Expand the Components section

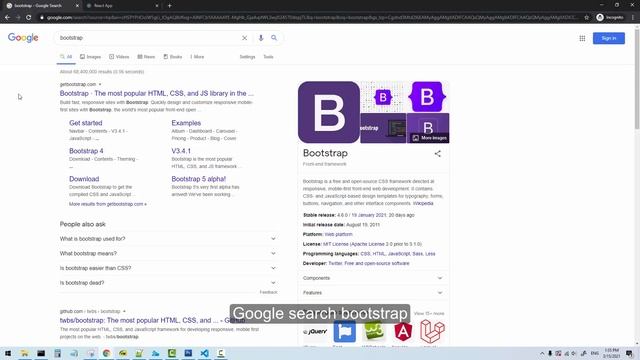click(373, 278)
